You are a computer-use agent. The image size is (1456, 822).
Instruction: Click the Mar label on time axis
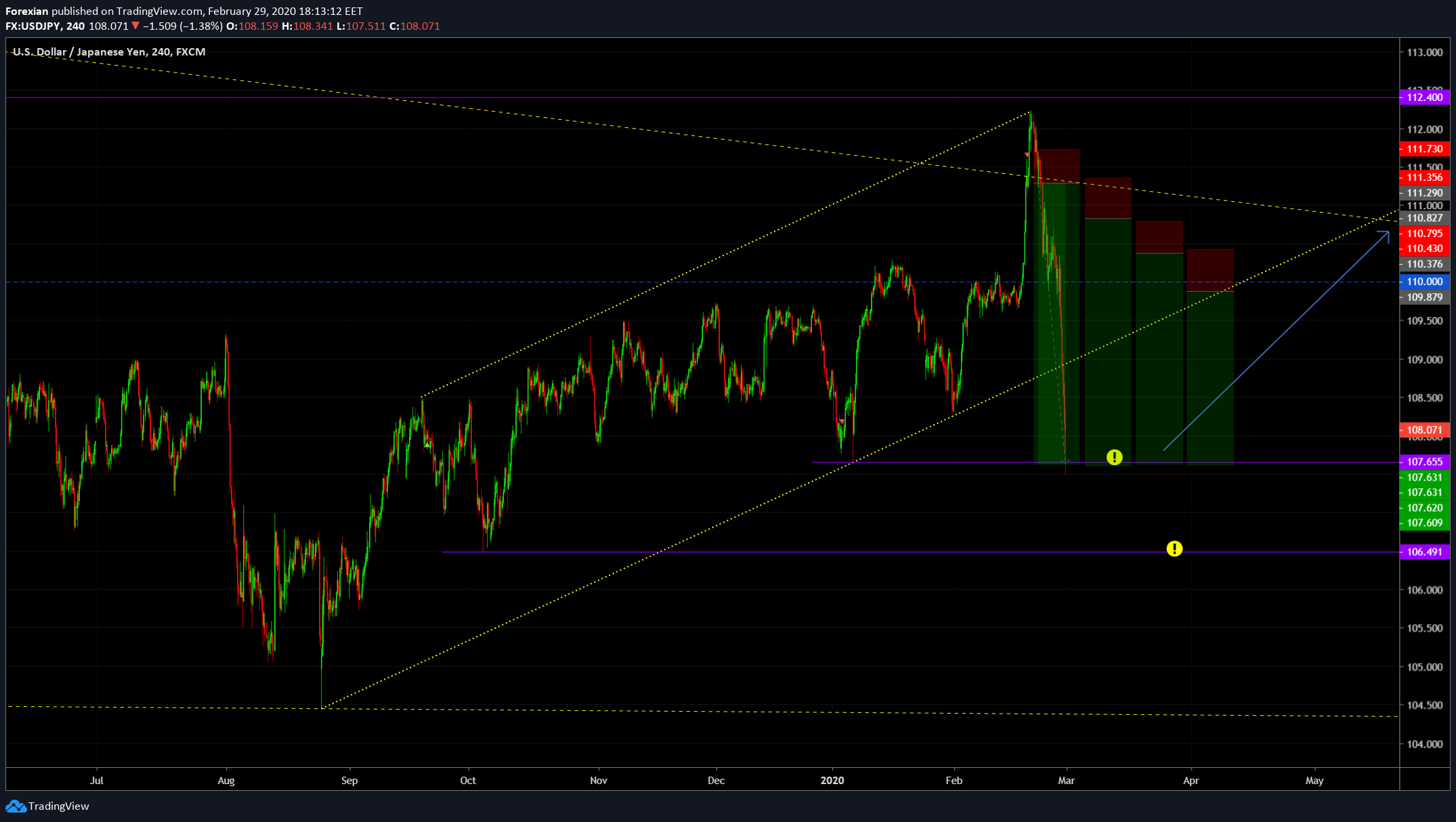(x=1067, y=781)
